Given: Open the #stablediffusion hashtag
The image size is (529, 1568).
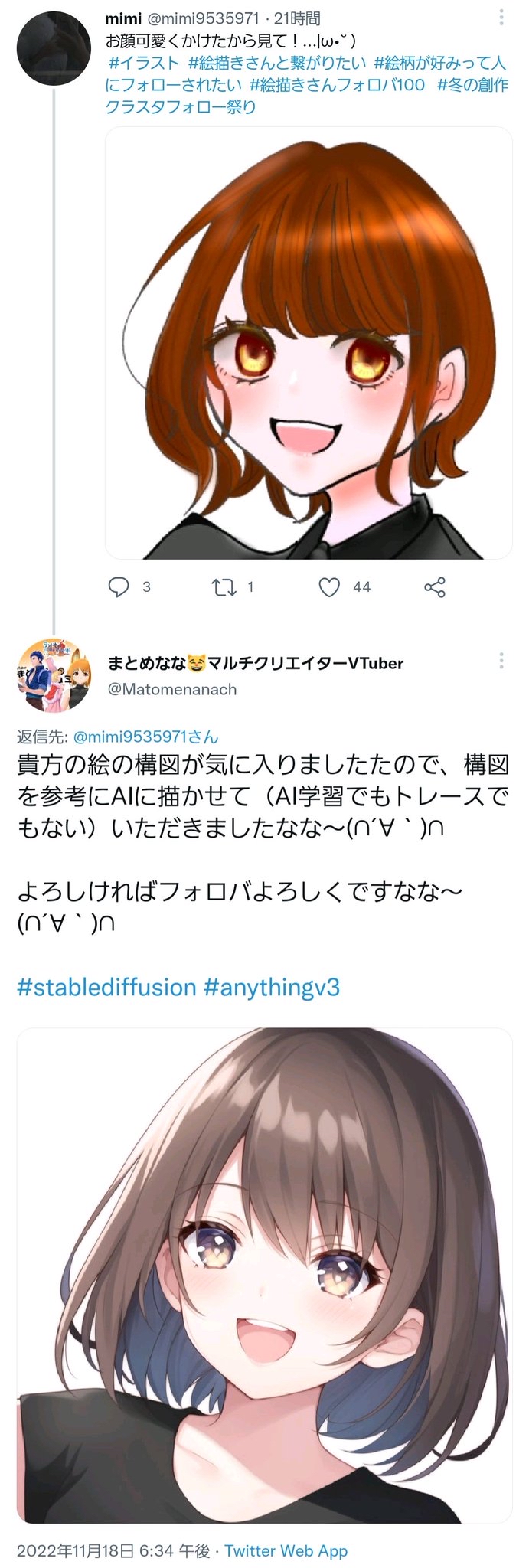Looking at the screenshot, I should pos(106,987).
